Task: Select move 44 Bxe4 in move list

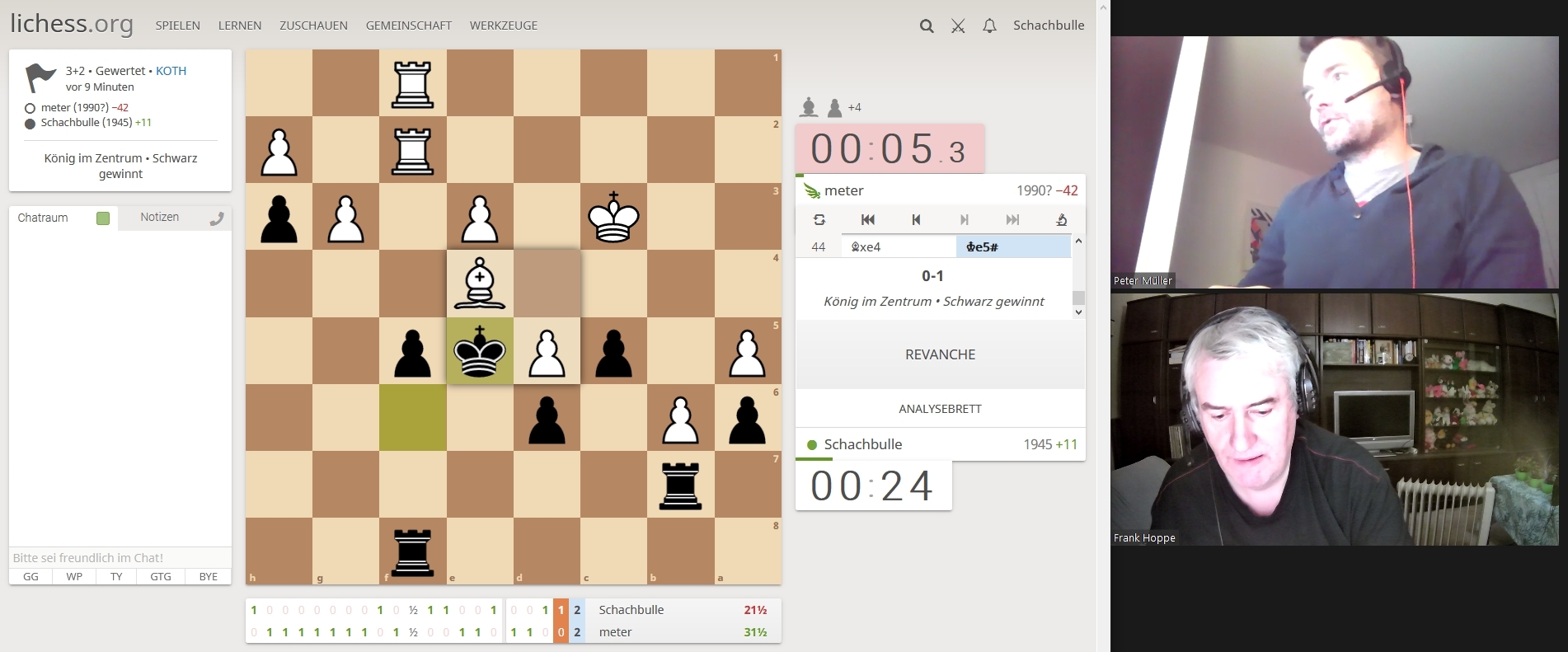Action: pyautogui.click(x=899, y=247)
